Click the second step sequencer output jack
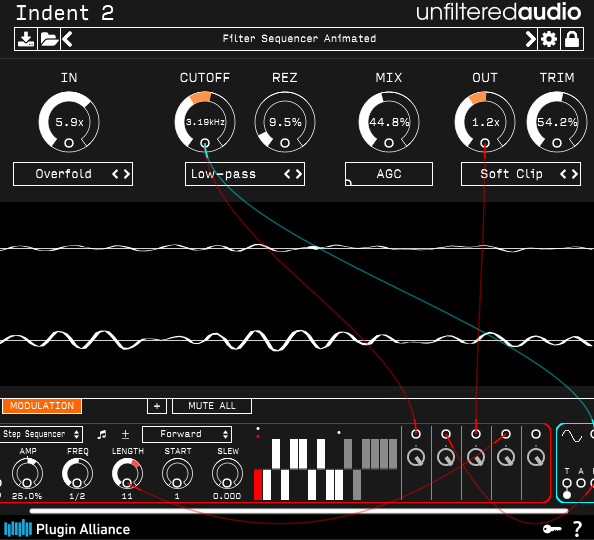Screen dimensions: 594x540 pos(446,434)
